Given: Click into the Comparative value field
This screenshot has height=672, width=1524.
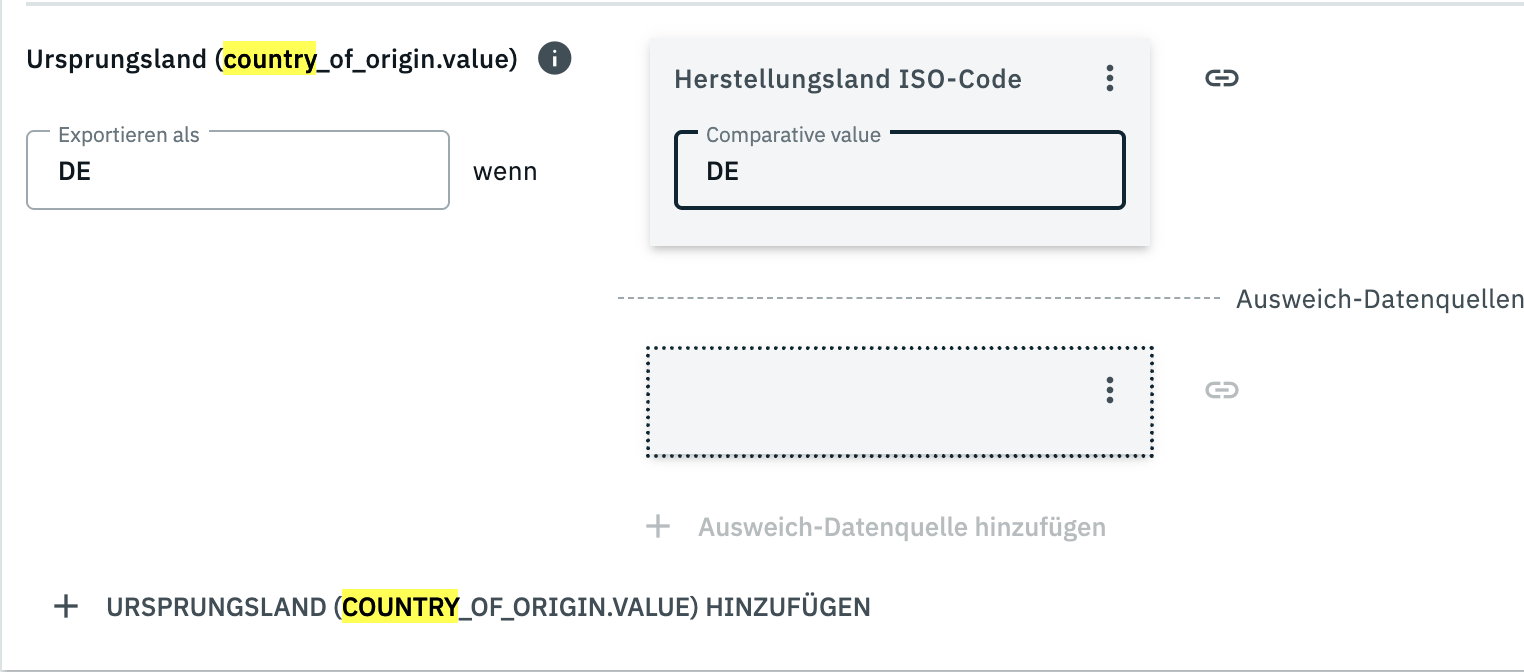Looking at the screenshot, I should [900, 171].
